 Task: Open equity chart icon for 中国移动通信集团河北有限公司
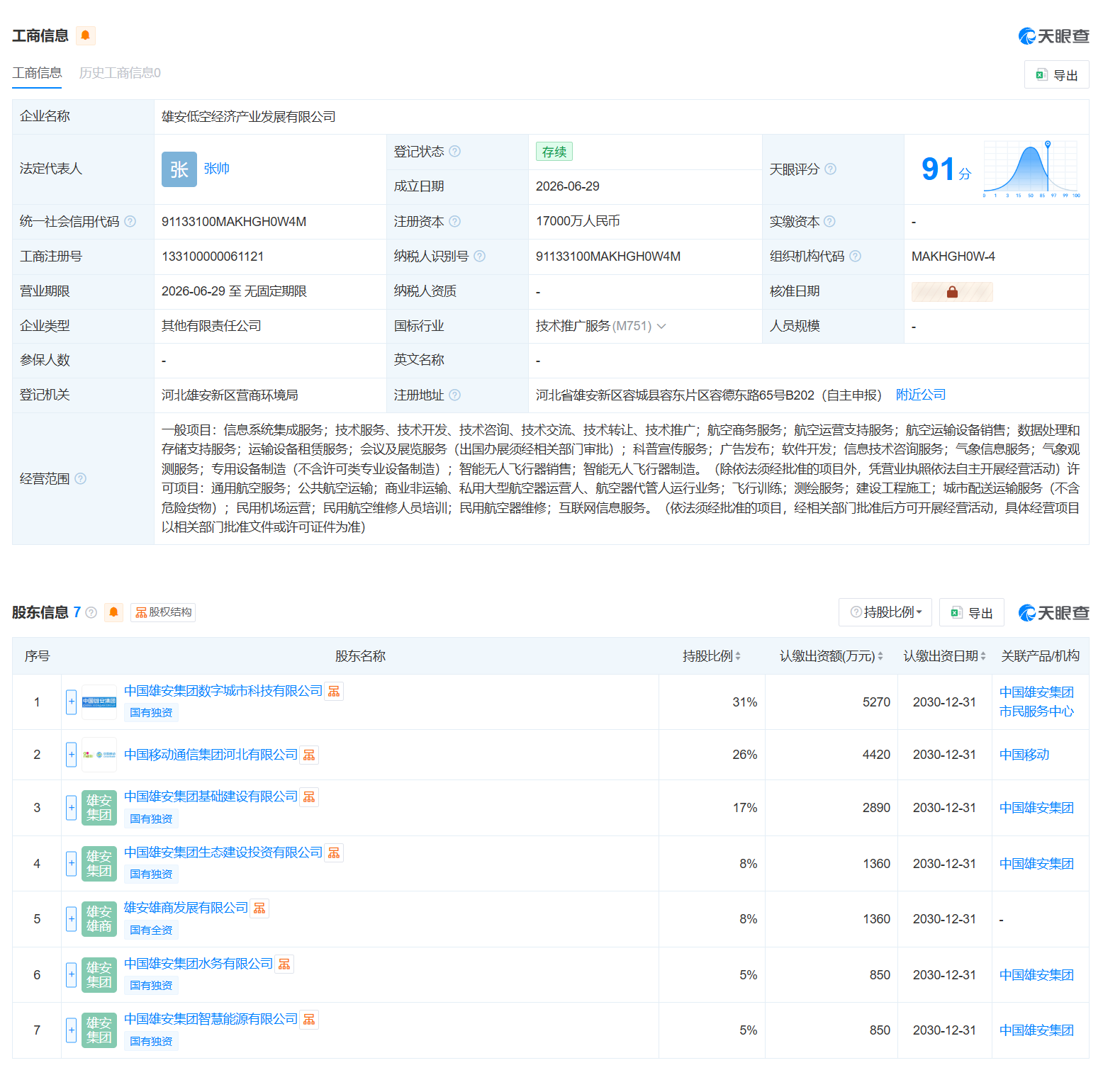click(309, 755)
